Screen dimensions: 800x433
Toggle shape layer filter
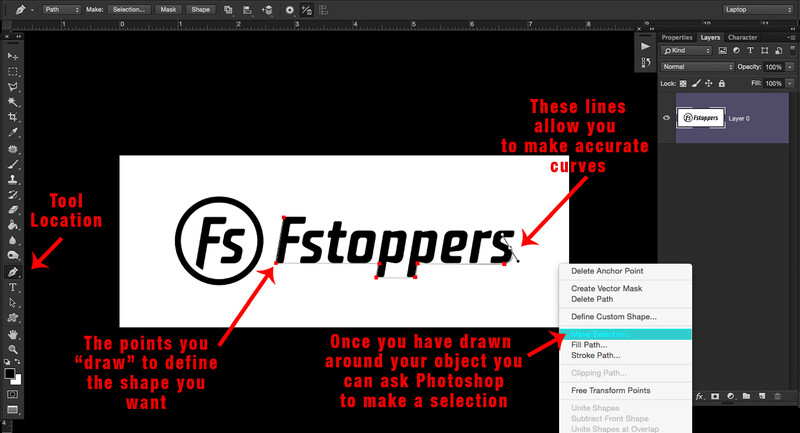pyautogui.click(x=764, y=50)
